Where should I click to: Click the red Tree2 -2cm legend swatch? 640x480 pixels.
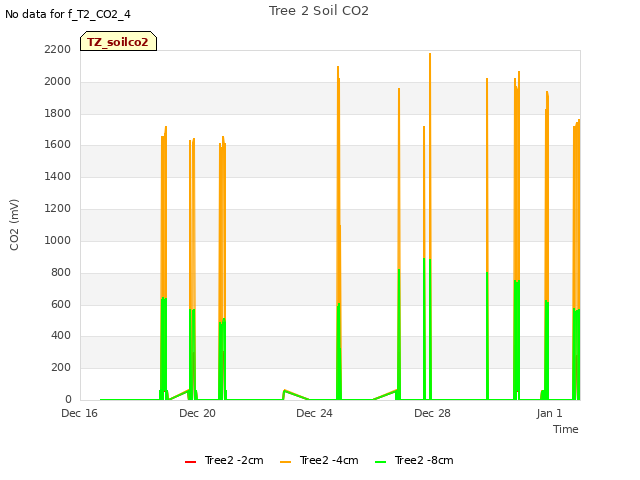[x=191, y=462]
